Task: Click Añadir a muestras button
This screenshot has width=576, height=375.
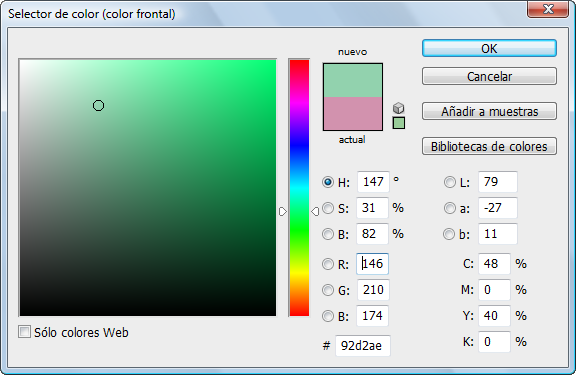Action: point(489,111)
